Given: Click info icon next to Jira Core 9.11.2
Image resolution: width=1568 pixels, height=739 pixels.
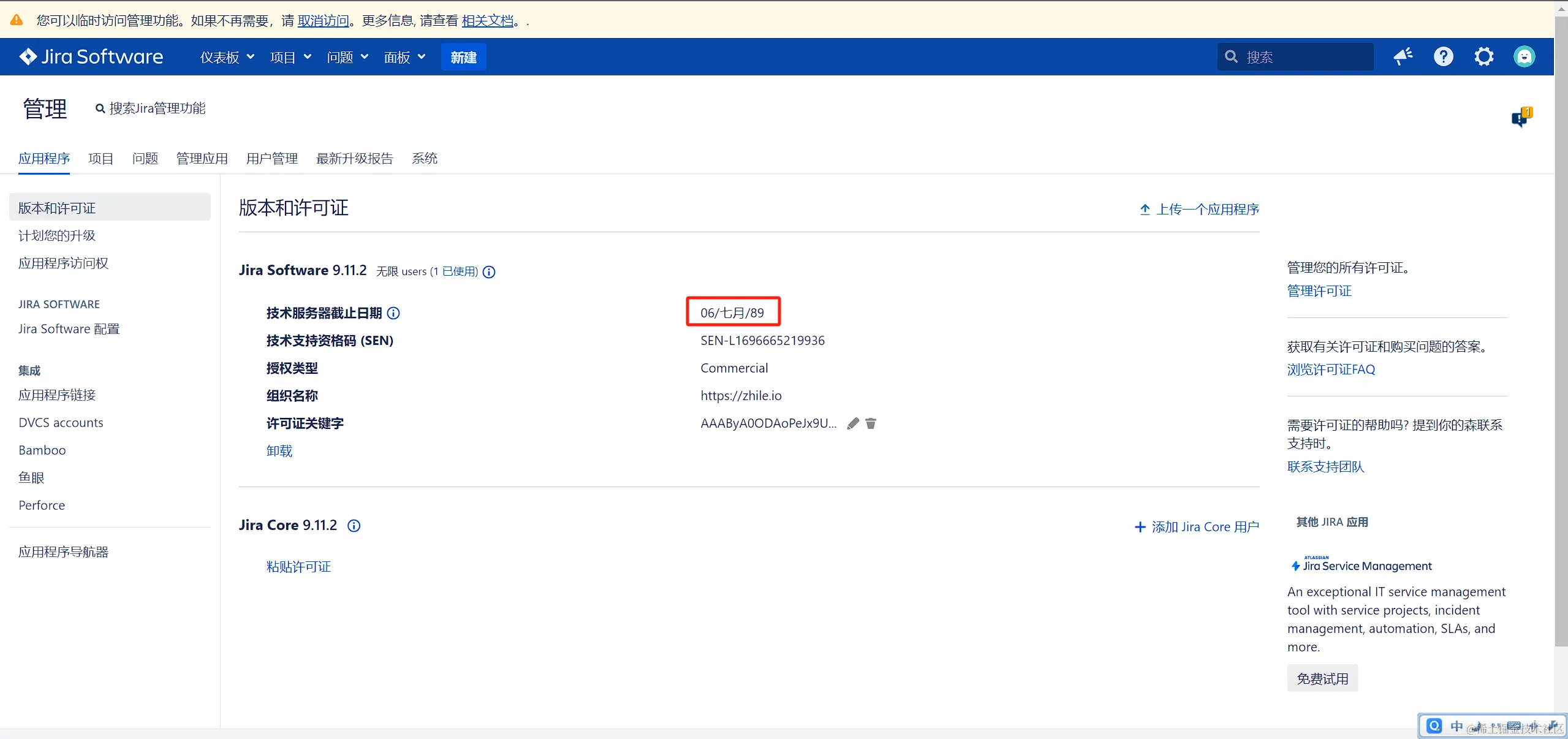Looking at the screenshot, I should 354,526.
